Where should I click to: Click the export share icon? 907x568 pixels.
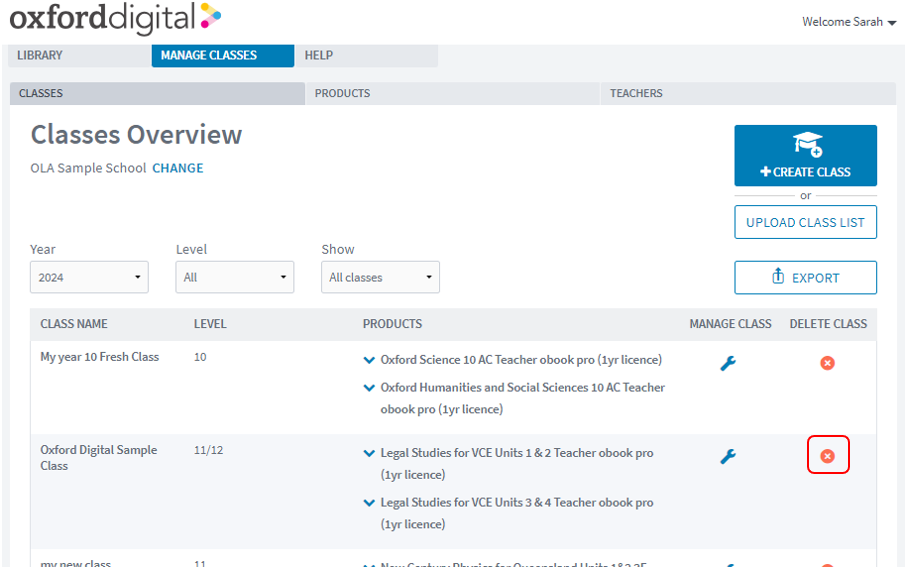[x=778, y=276]
